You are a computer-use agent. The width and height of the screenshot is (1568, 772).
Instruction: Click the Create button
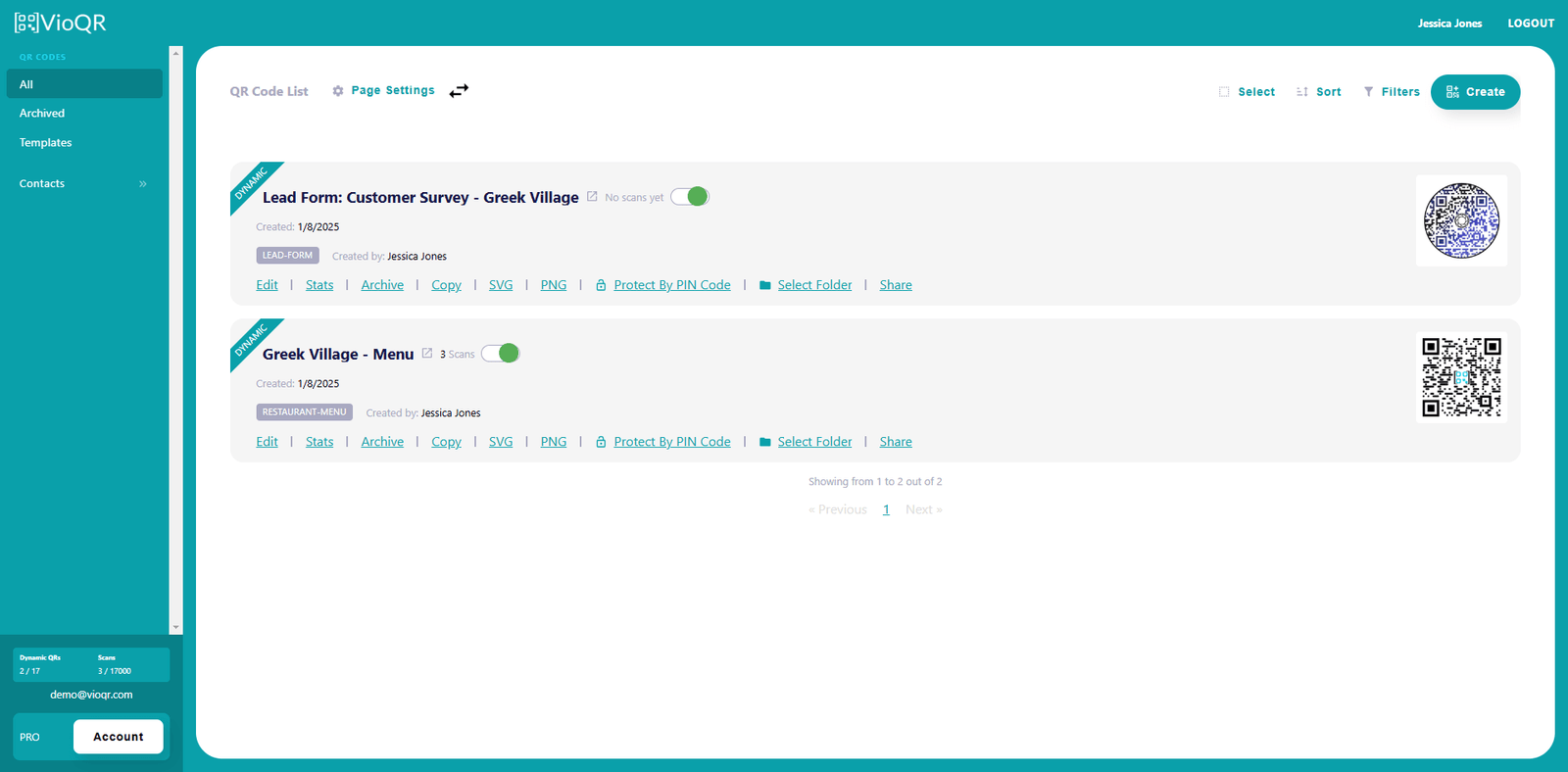(1475, 92)
